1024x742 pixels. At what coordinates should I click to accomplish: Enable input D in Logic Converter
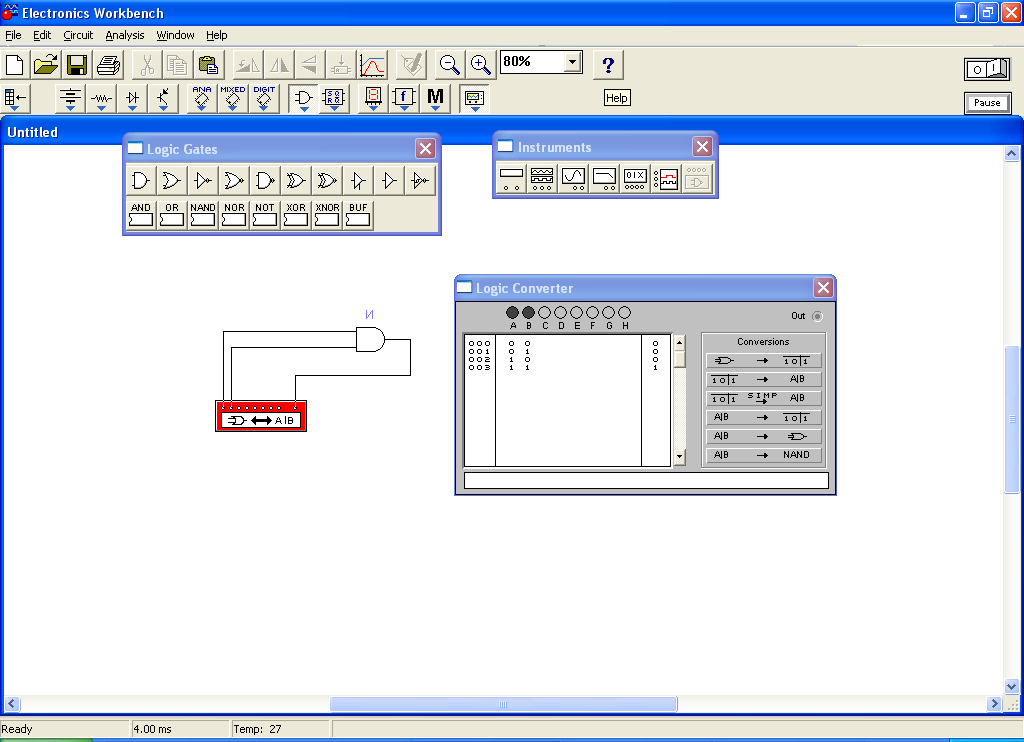[x=560, y=312]
